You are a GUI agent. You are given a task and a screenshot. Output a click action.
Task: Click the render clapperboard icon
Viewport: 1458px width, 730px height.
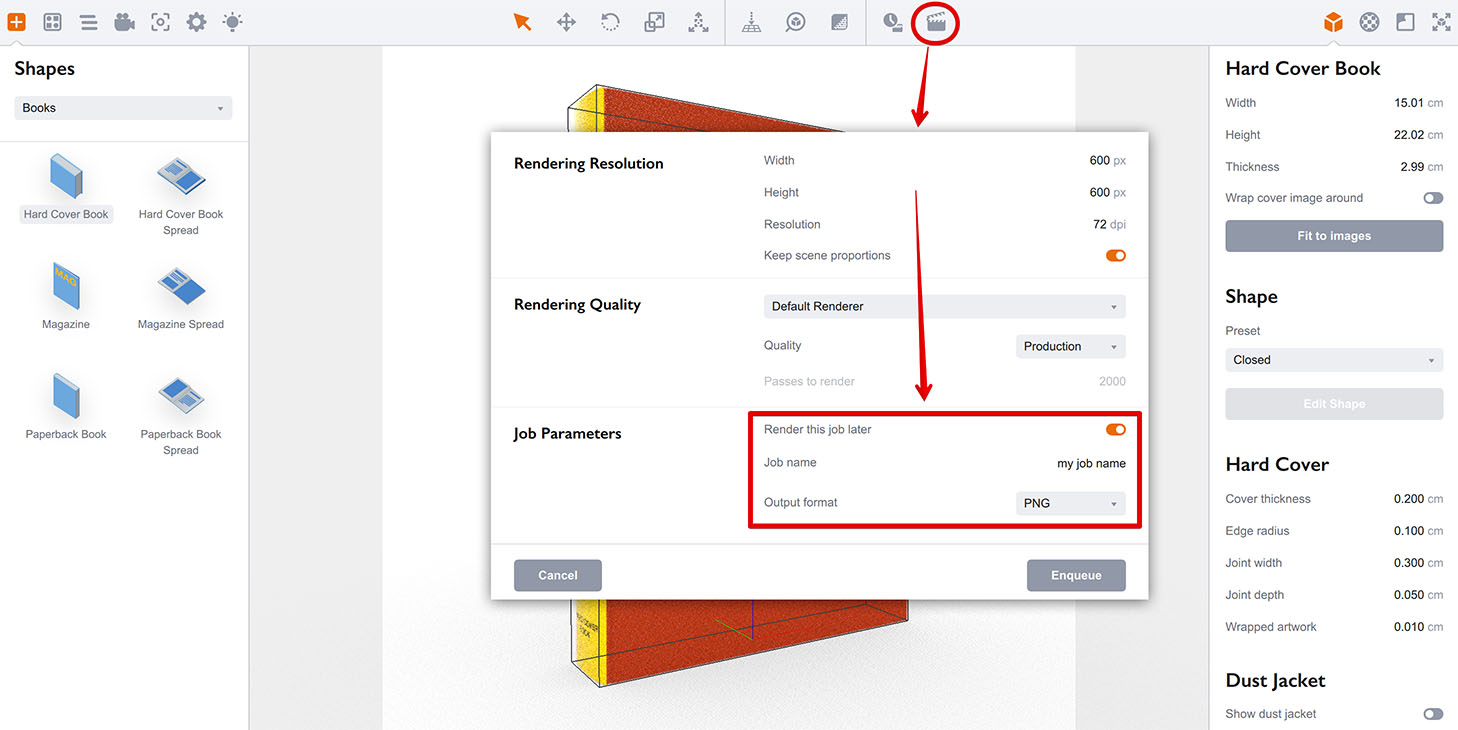point(936,22)
